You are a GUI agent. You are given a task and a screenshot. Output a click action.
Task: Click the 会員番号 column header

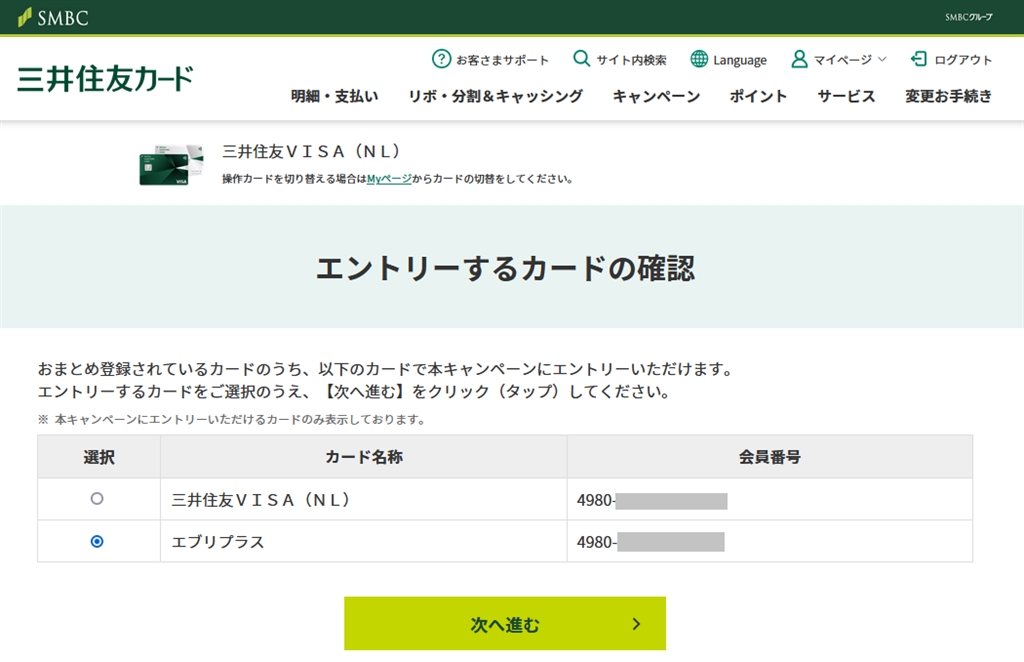(x=770, y=457)
